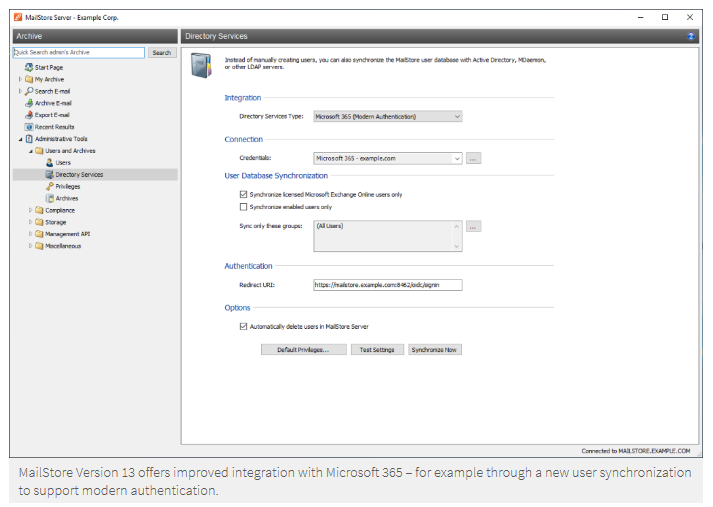This screenshot has height=507, width=713.
Task: Click the Export E-mail icon
Action: click(29, 115)
